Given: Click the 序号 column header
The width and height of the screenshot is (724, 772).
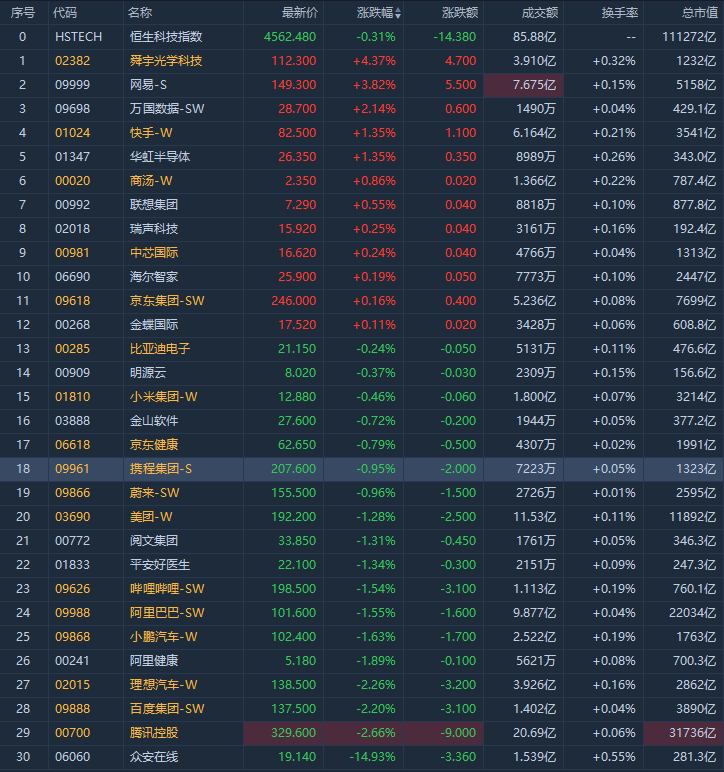Looking at the screenshot, I should pyautogui.click(x=23, y=12).
